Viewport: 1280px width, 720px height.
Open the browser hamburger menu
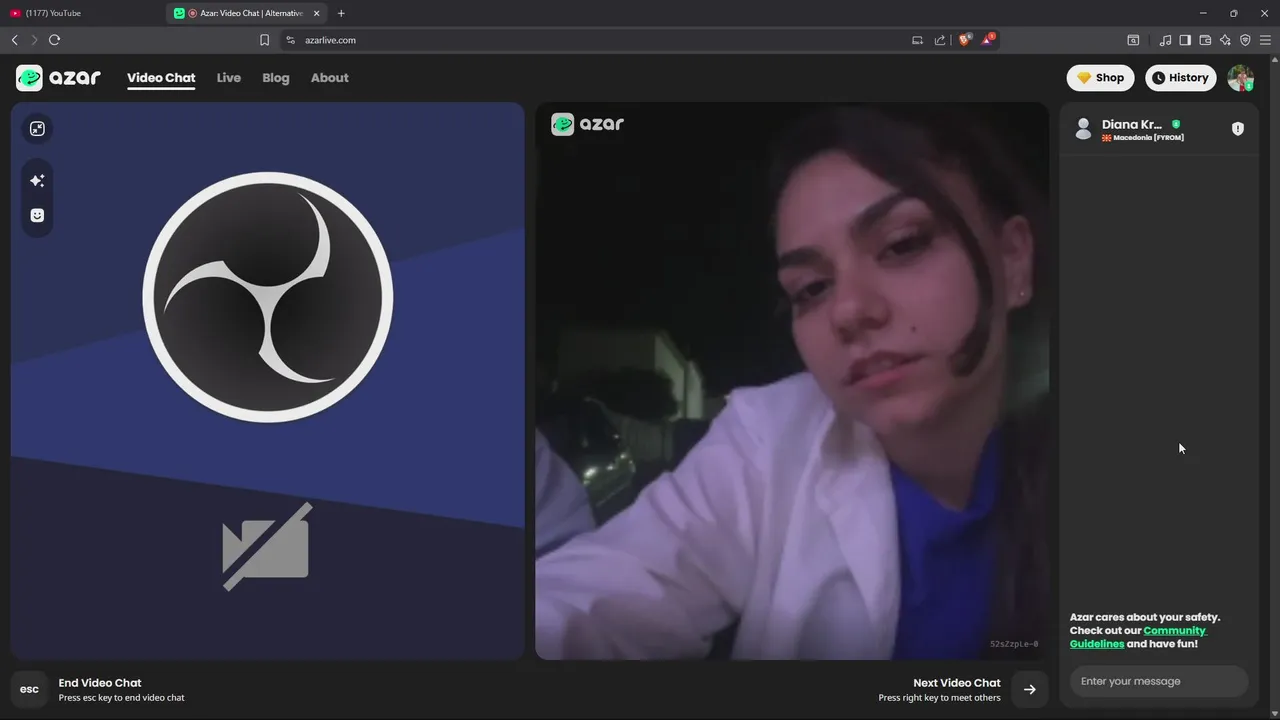coord(1265,40)
